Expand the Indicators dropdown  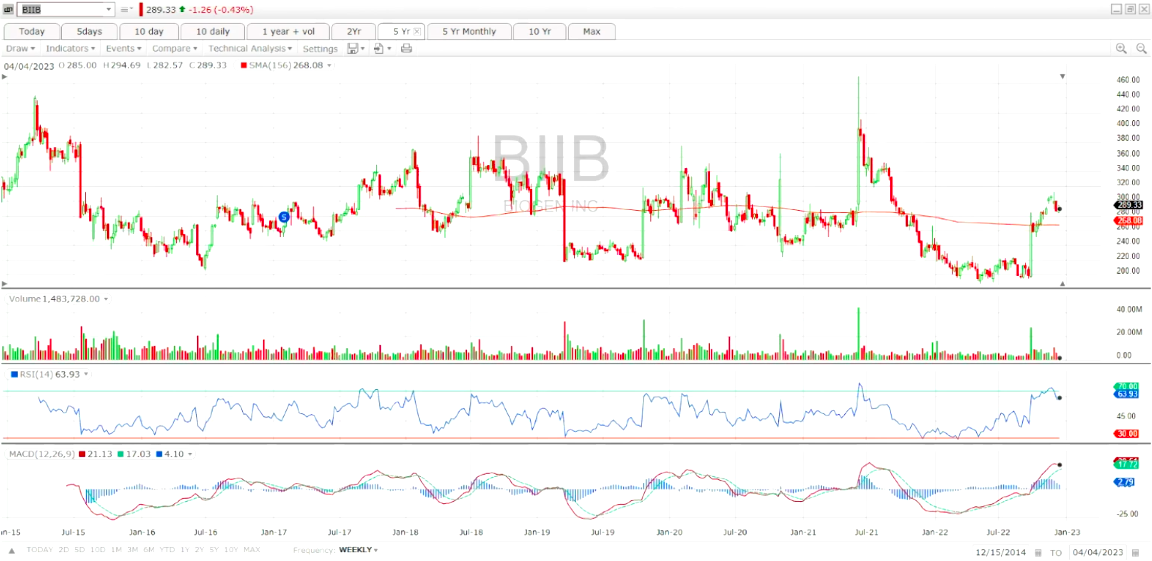pyautogui.click(x=71, y=48)
